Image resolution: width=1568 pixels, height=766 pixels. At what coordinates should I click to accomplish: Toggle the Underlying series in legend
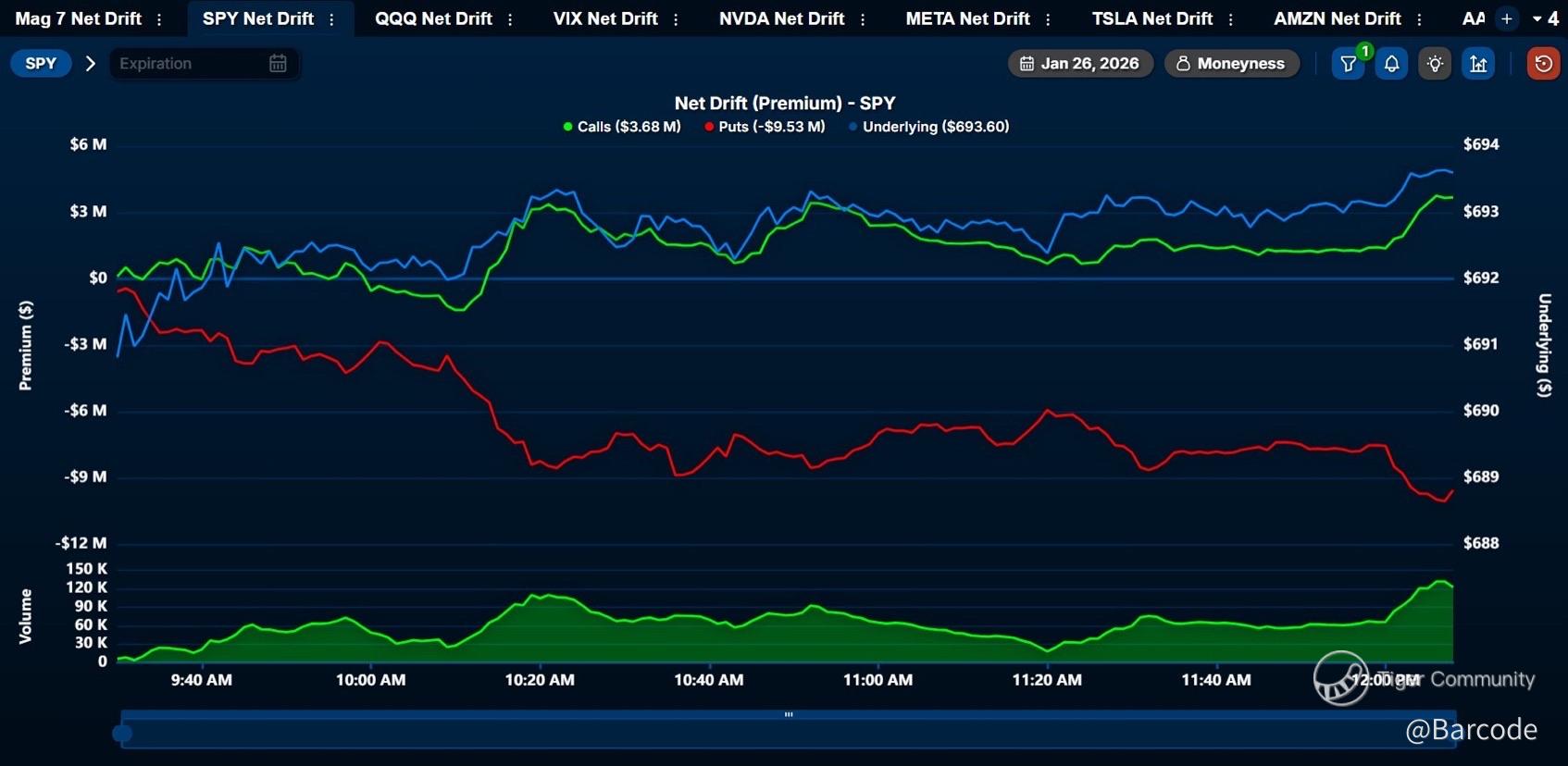928,127
